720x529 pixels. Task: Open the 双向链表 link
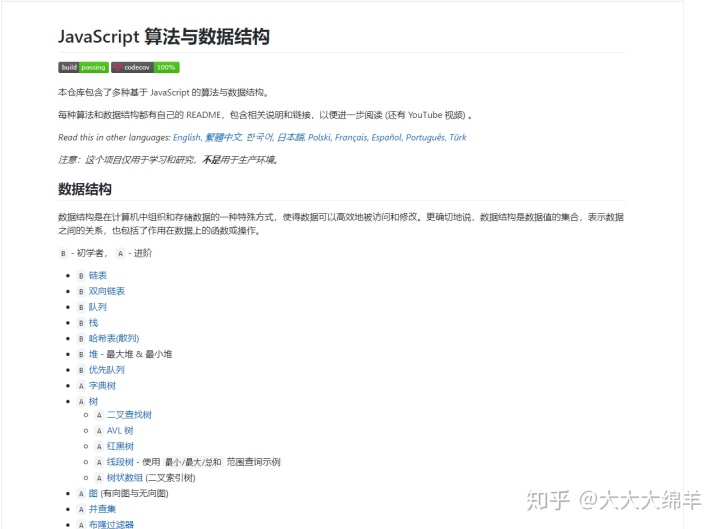pos(107,291)
